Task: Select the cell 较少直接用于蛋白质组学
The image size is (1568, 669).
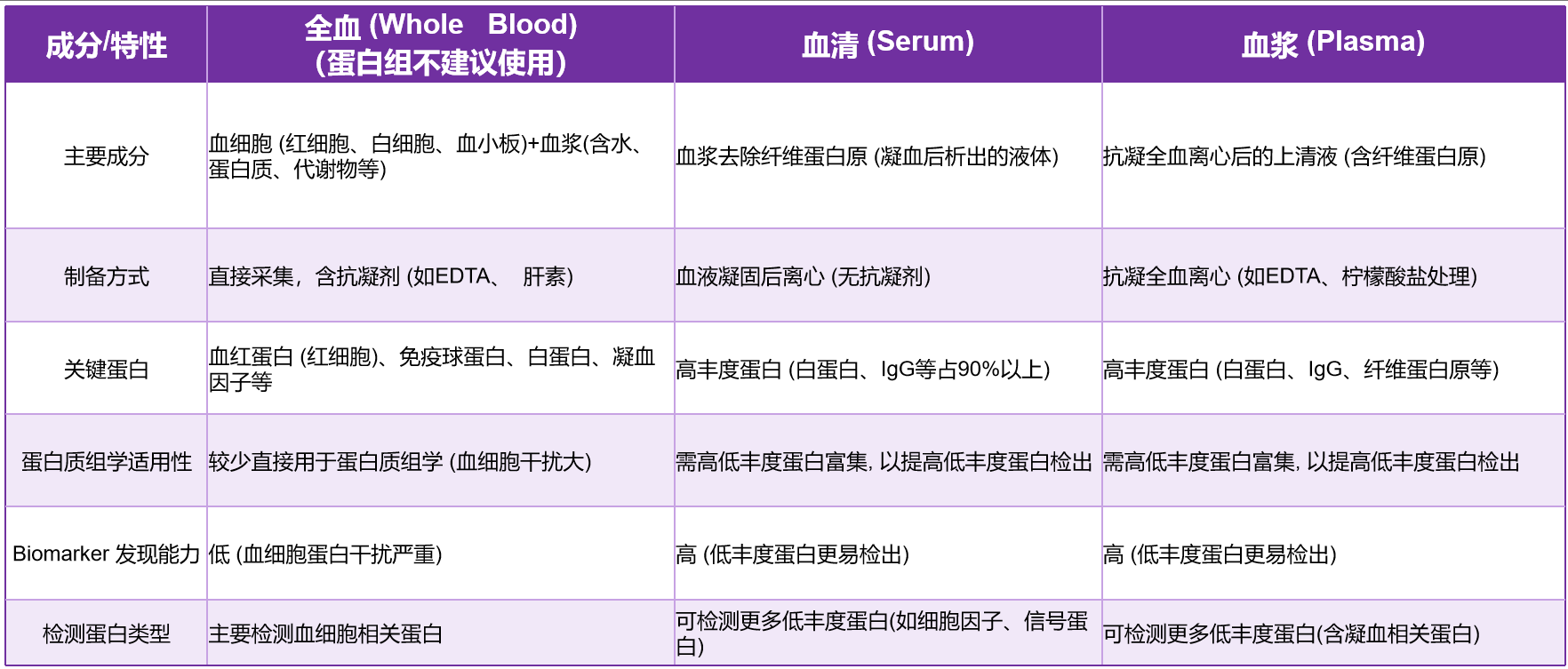Action: pyautogui.click(x=399, y=461)
